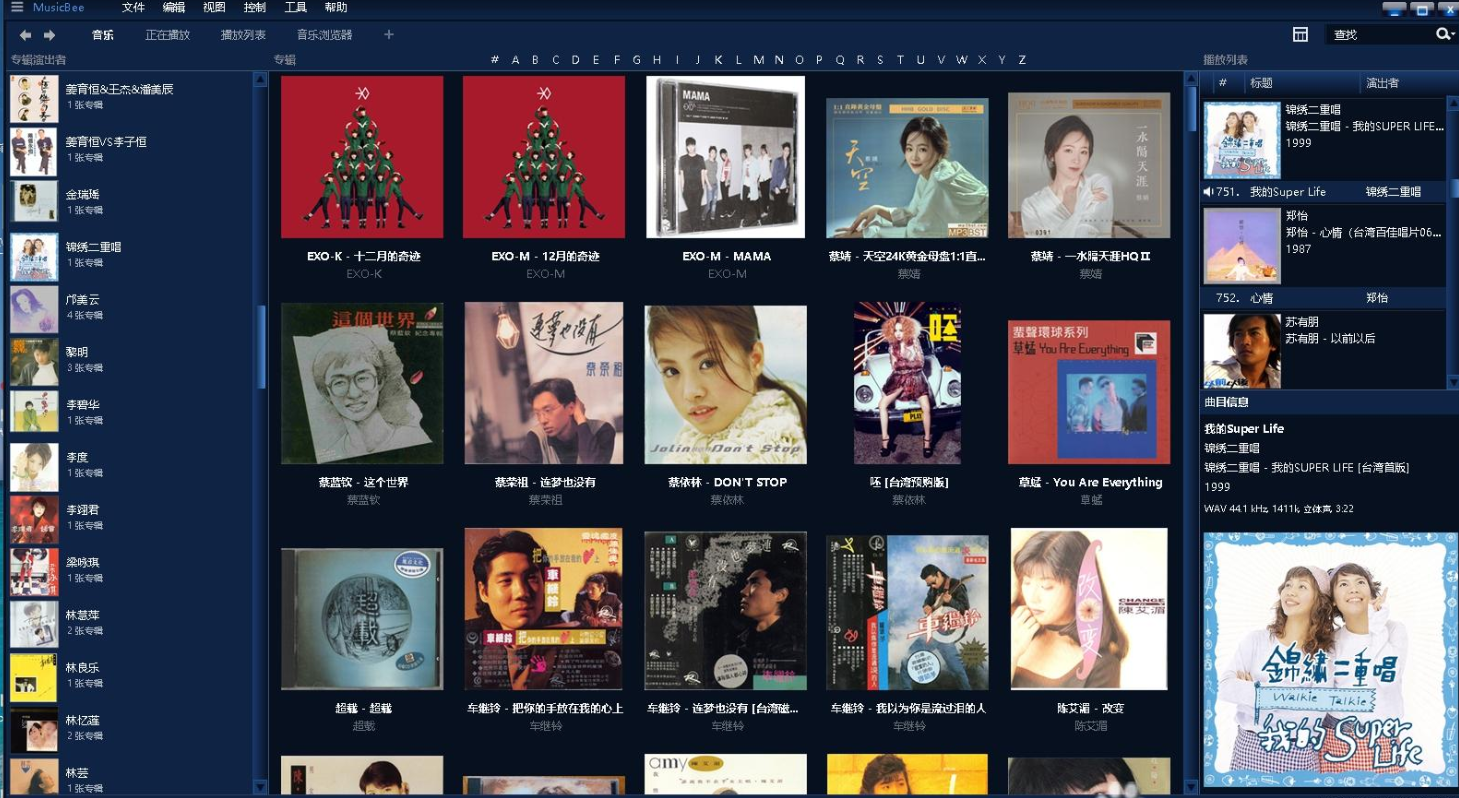Viewport: 1459px width, 798px height.
Task: Open album EXO-K - 十二月的奇迹 cover
Action: 362,157
